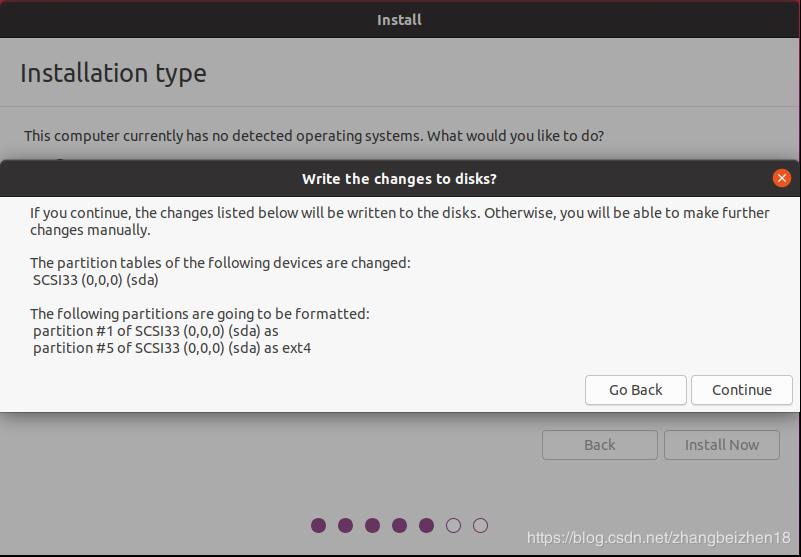Click the Install window title bar
The width and height of the screenshot is (801, 557).
400,20
